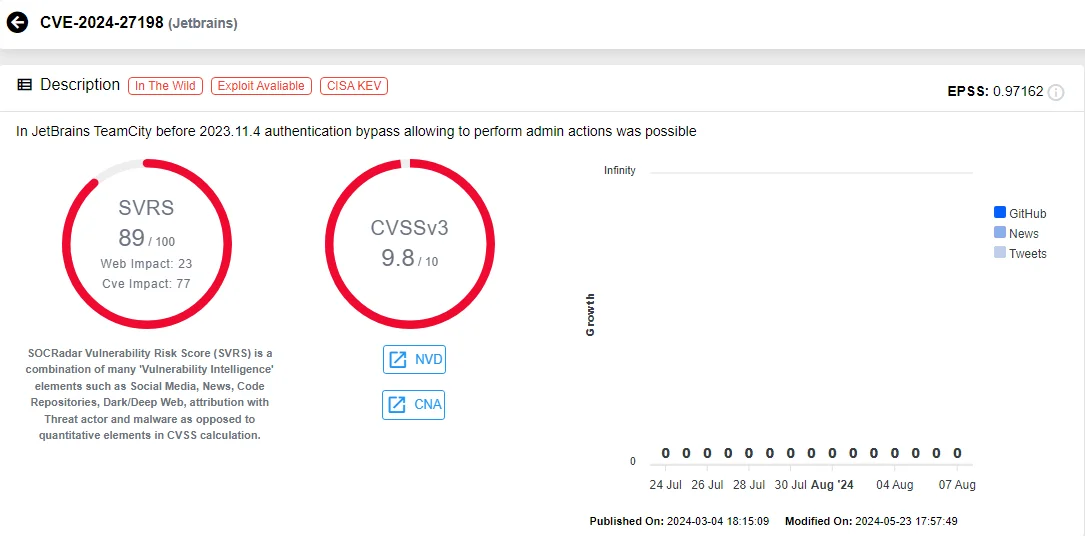
Task: Click the Infinity axis label
Action: click(619, 170)
